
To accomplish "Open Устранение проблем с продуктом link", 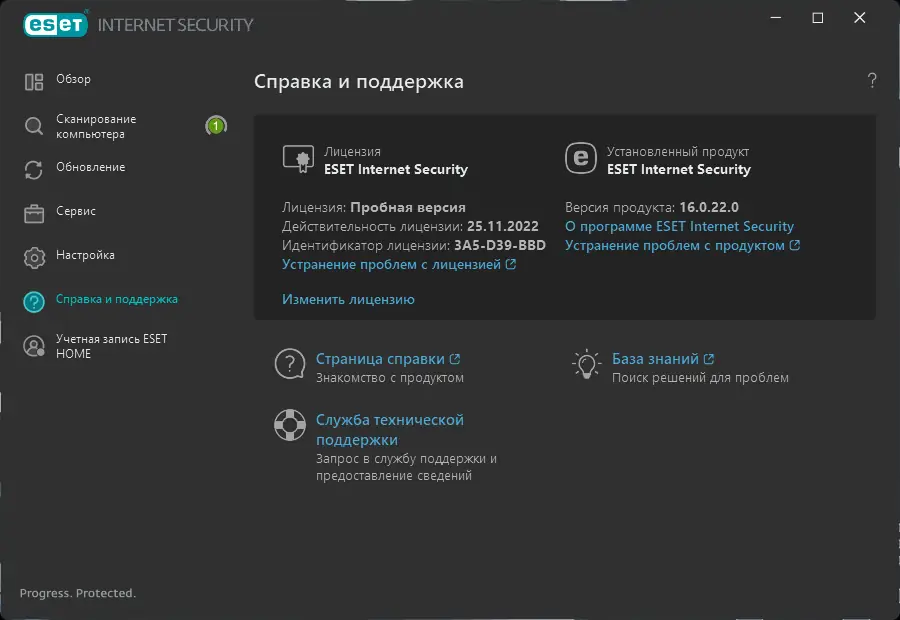I will pos(675,246).
